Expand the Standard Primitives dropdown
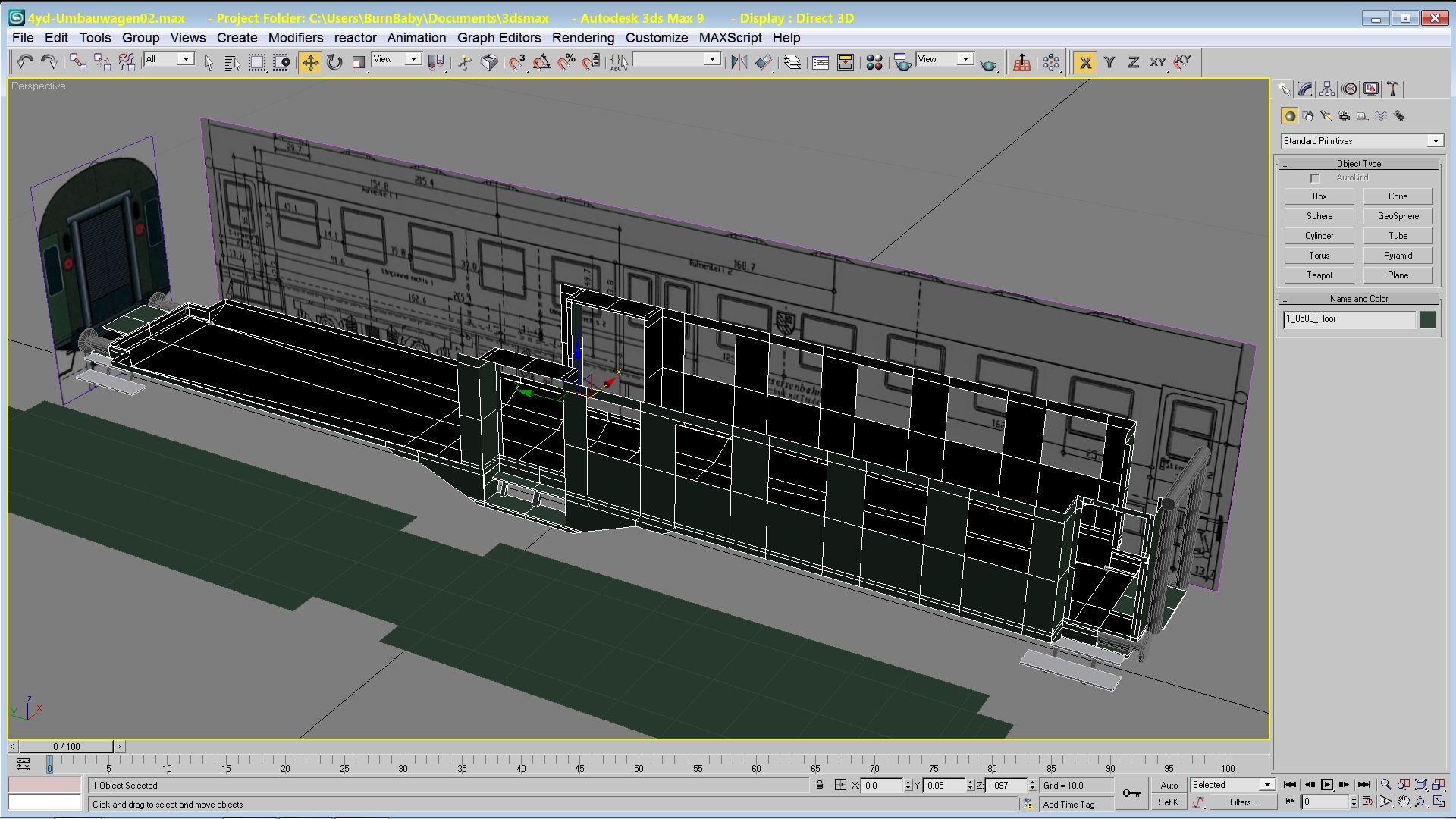The height and width of the screenshot is (819, 1456). (x=1435, y=141)
